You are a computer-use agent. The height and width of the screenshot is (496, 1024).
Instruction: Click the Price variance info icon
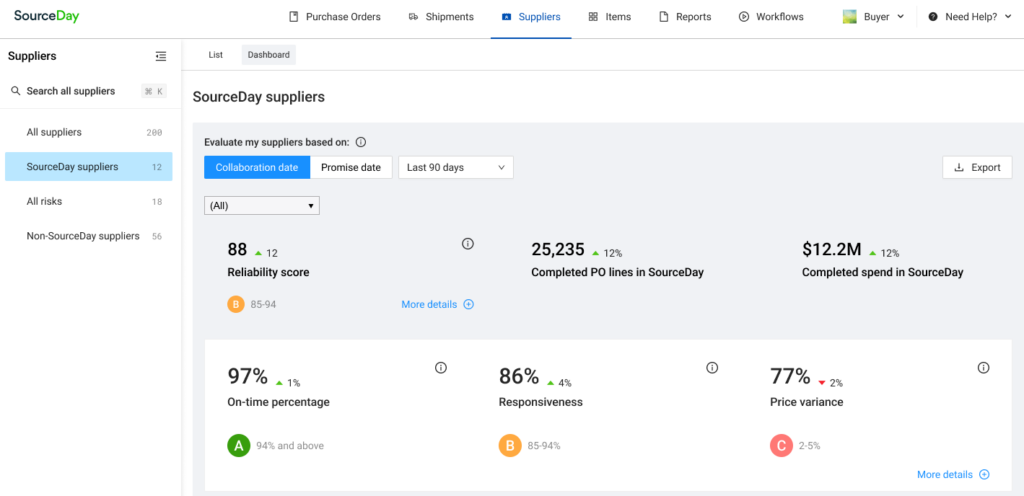click(x=983, y=368)
